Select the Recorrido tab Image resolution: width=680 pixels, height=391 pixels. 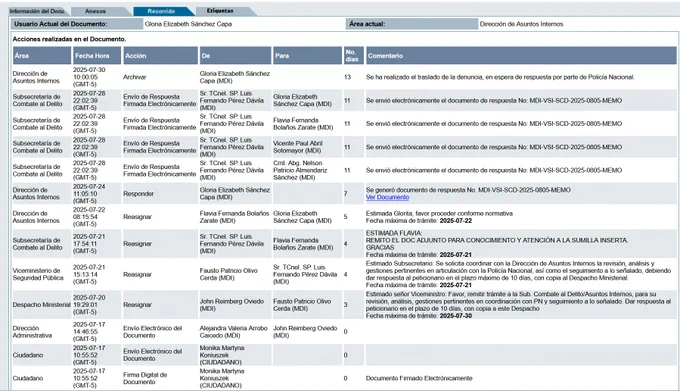point(161,11)
